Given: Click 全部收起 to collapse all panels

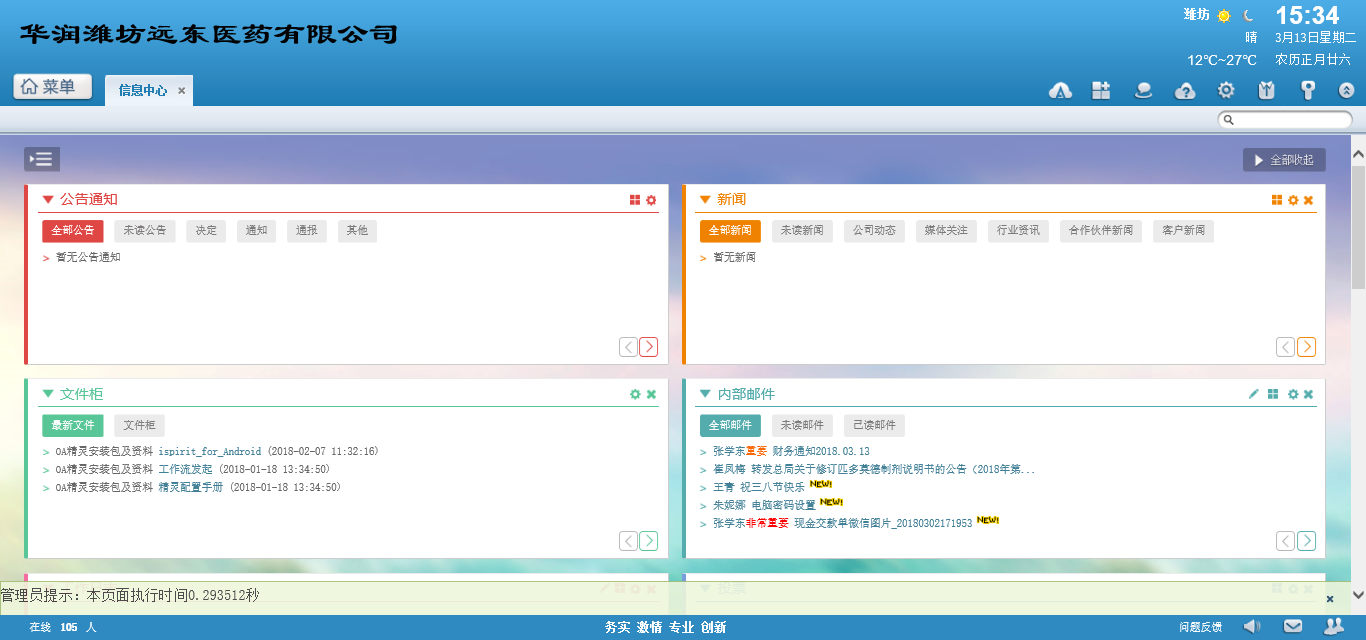Looking at the screenshot, I should [x=1284, y=160].
